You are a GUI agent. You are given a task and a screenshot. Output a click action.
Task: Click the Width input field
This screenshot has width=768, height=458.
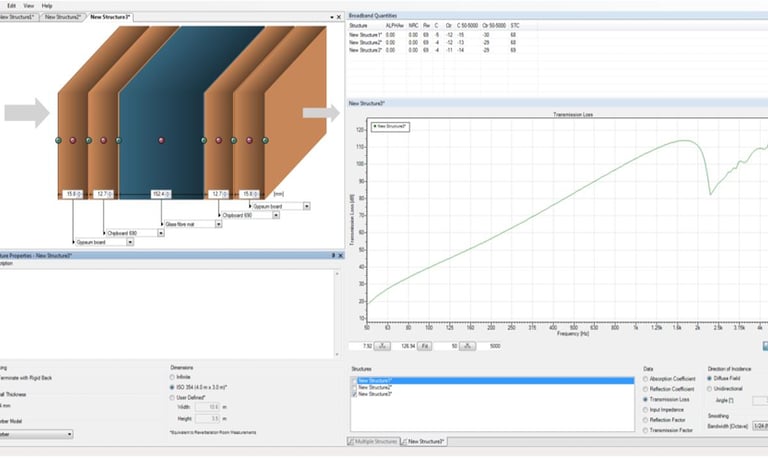pyautogui.click(x=207, y=407)
